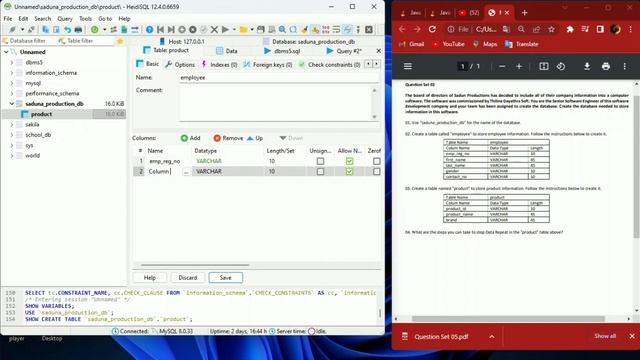Remove the selected column
This screenshot has width=640, height=360.
click(x=228, y=138)
